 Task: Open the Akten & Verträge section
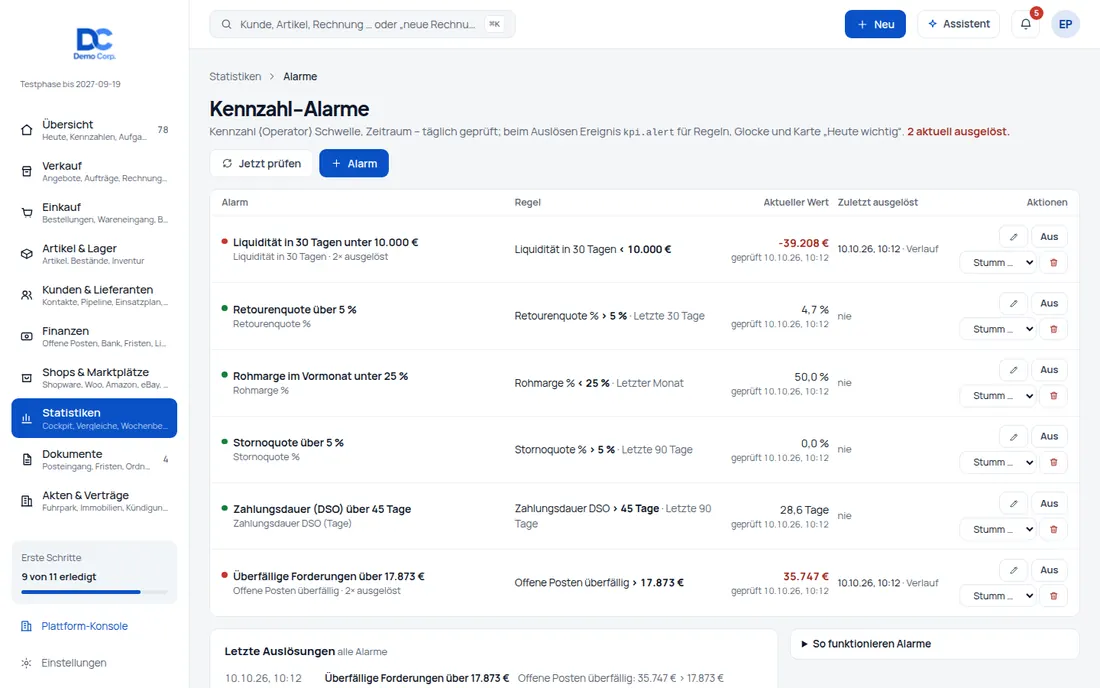94,501
